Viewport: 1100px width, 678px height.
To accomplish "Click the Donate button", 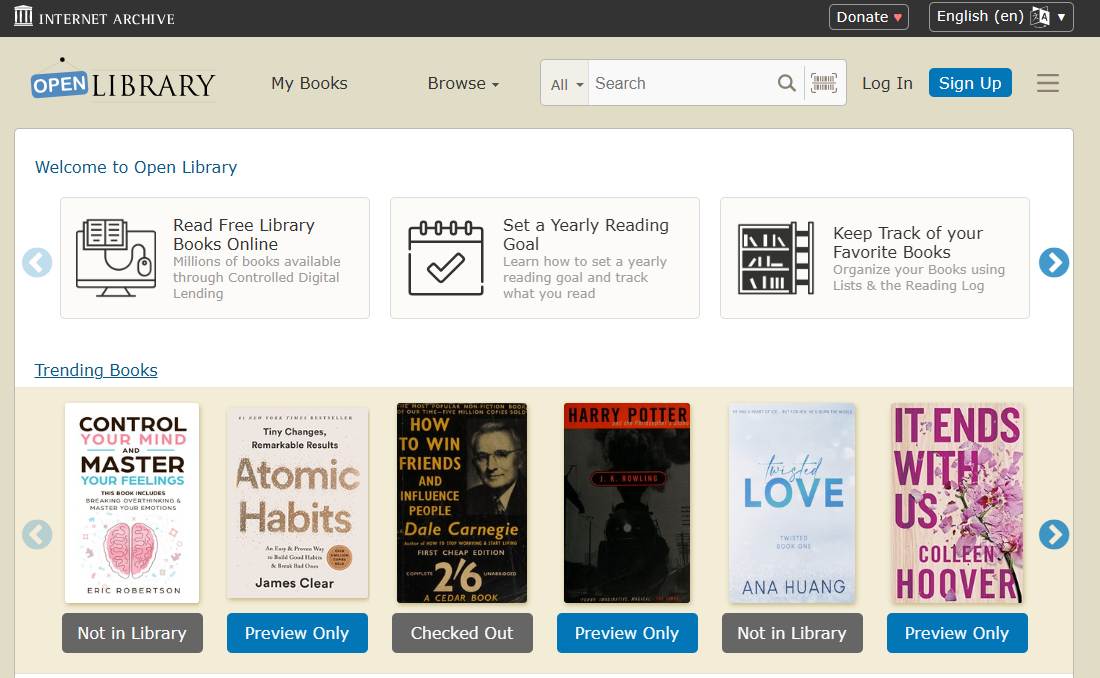I will pos(868,16).
